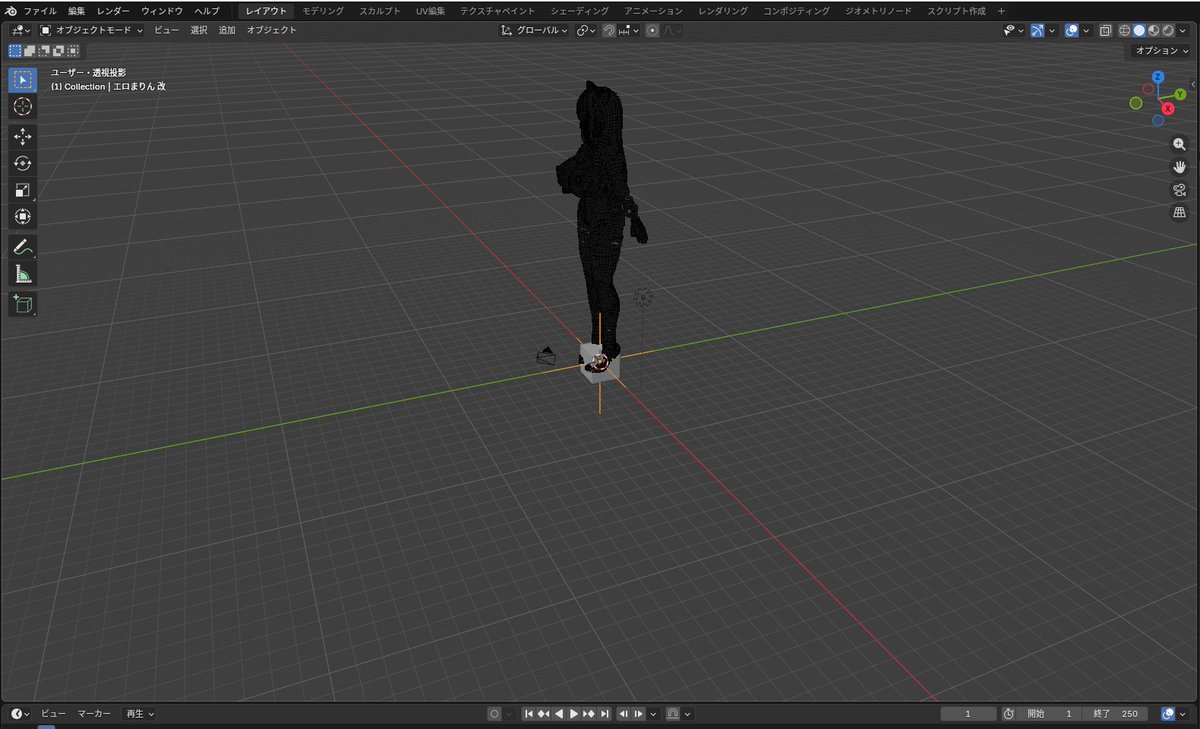
Task: Click the current frame field
Action: [x=968, y=714]
